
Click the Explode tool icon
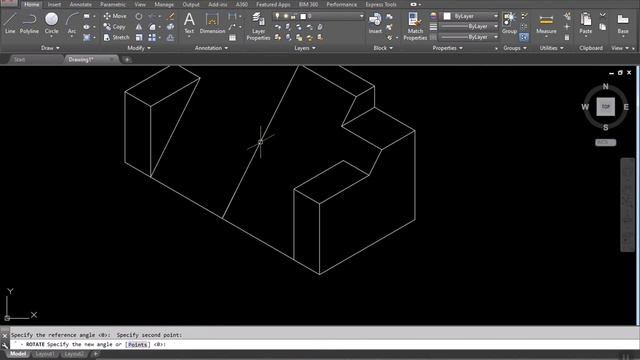point(171,27)
